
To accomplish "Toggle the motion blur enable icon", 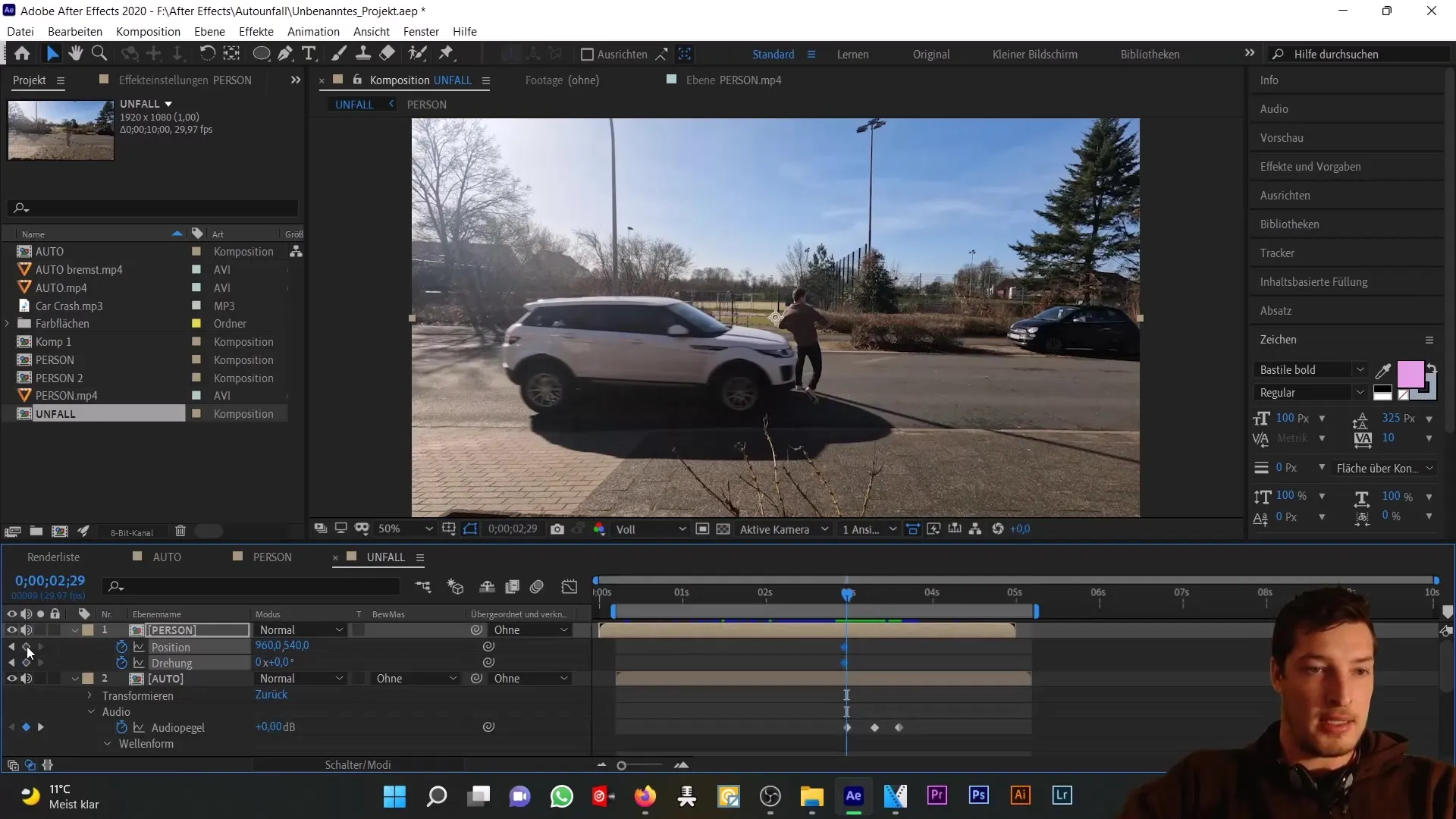I will (x=537, y=588).
